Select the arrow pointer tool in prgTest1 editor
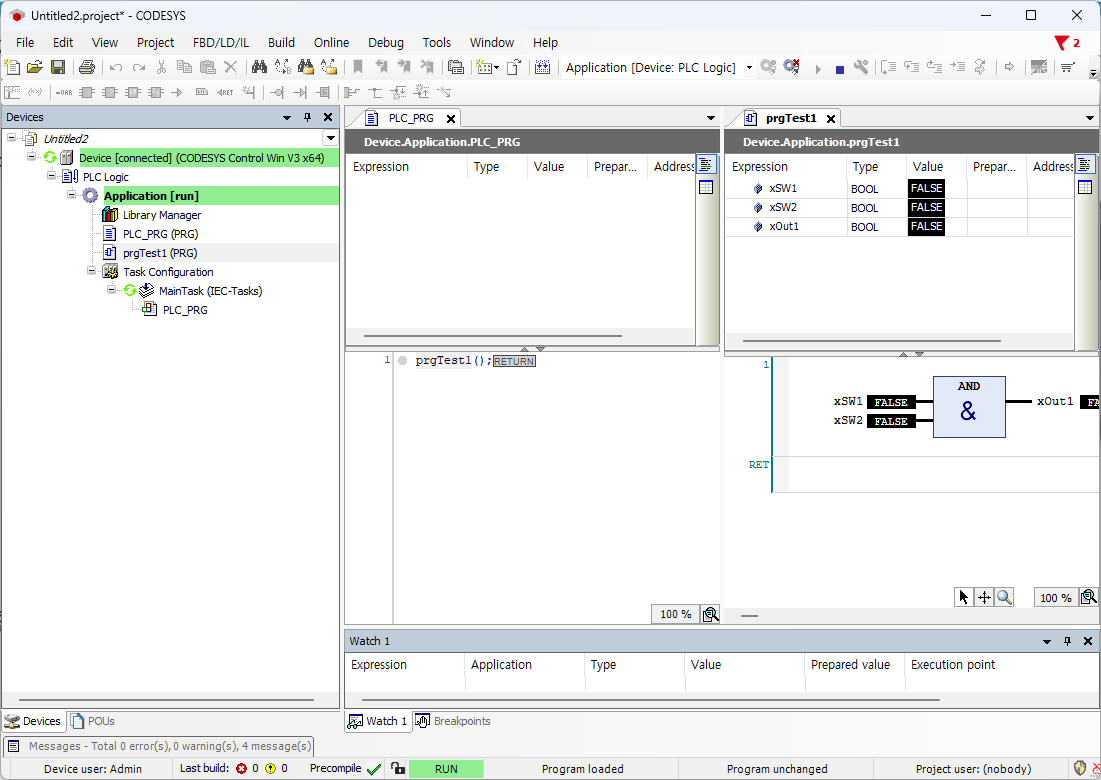Screen dimensions: 1101x780 pos(963,597)
